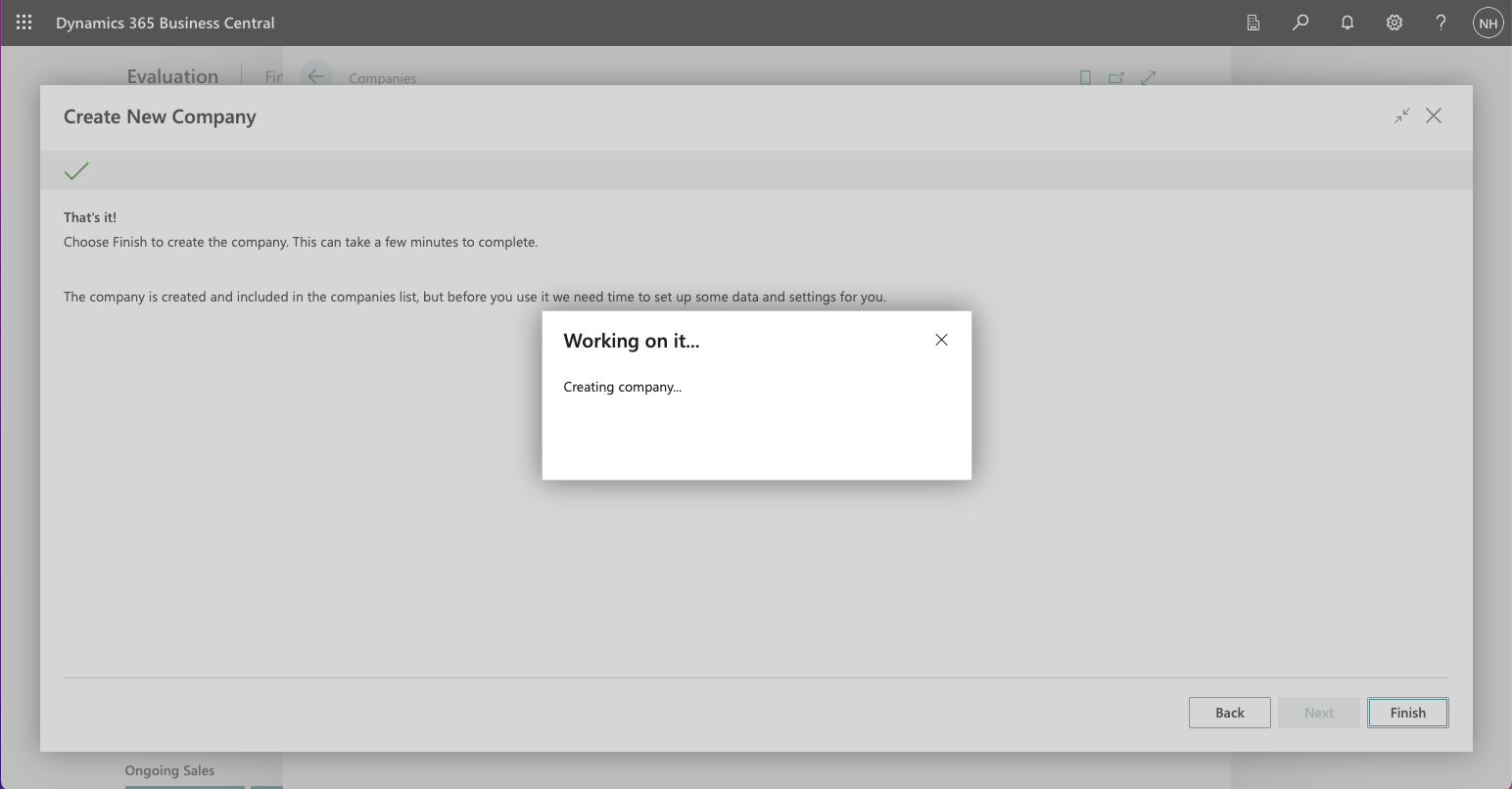Click the Create New Company dialog title
1512x789 pixels.
160,116
